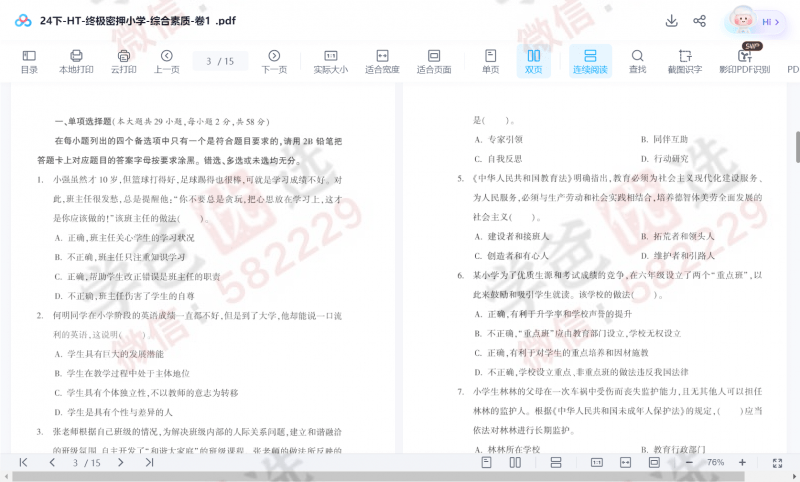The width and height of the screenshot is (800, 482).
Task: Select 适合宽度 fit width view
Action: pyautogui.click(x=382, y=62)
